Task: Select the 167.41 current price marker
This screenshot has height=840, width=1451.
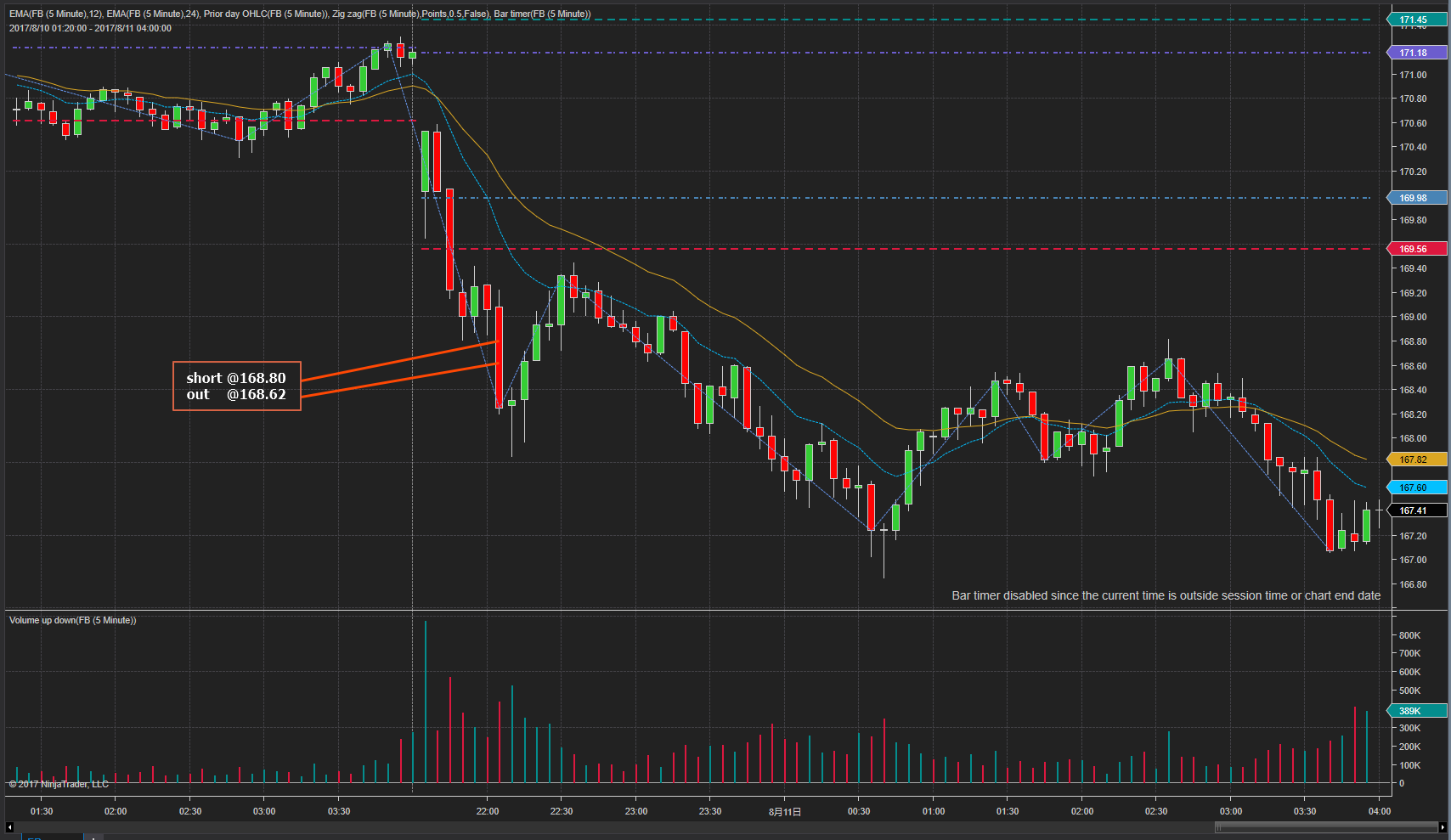Action: pos(1418,510)
